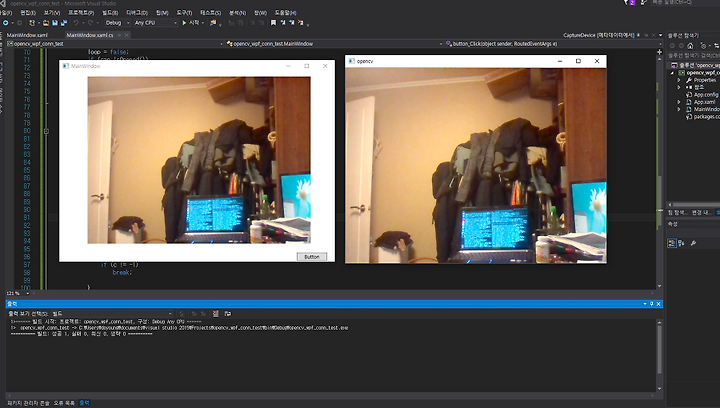Open the Help menu

click(x=285, y=12)
